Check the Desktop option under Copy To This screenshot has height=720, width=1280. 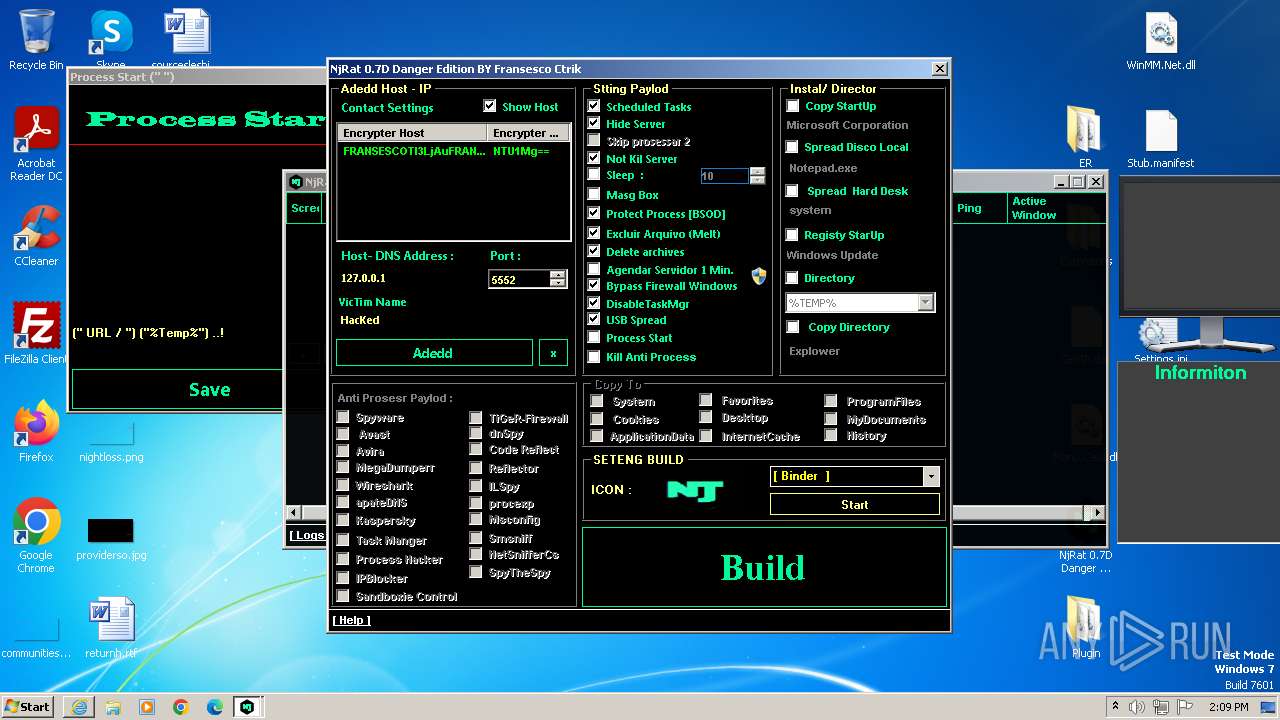coord(706,417)
